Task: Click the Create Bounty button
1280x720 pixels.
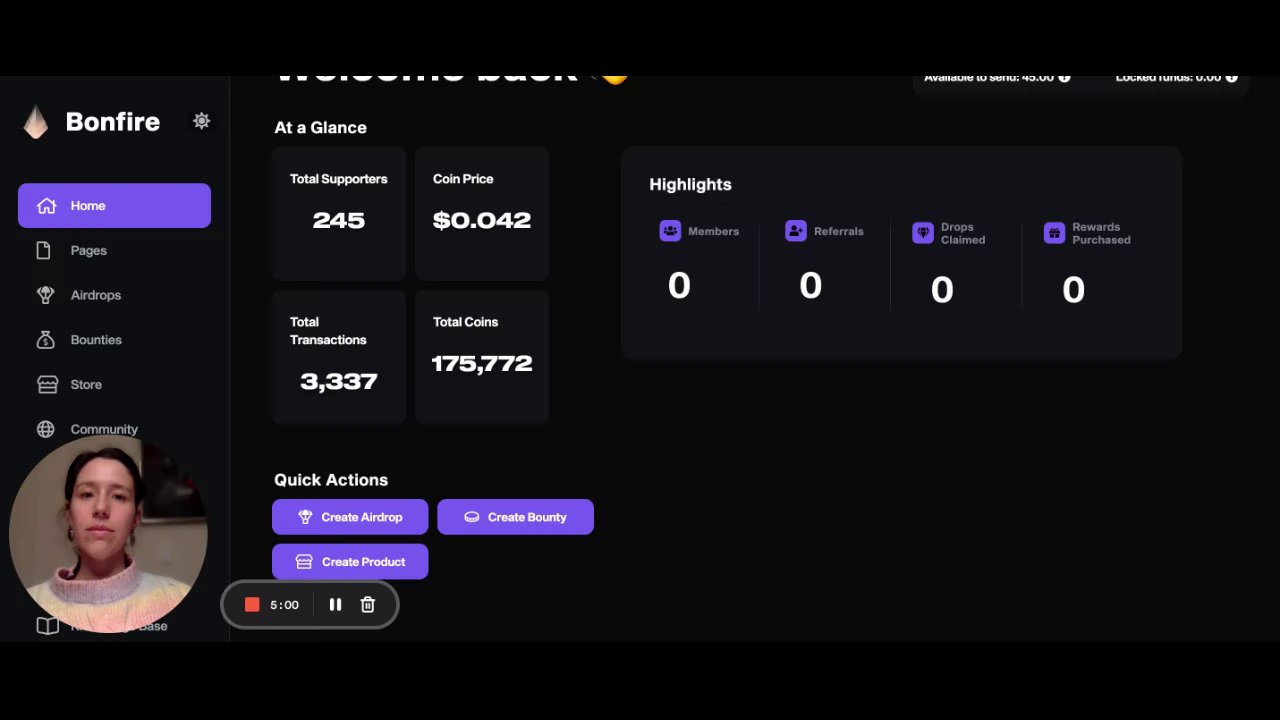Action: pos(515,517)
